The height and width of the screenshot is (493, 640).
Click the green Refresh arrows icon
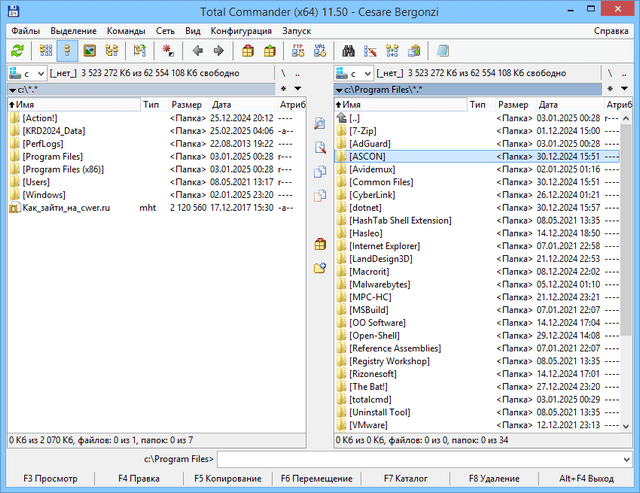17,50
